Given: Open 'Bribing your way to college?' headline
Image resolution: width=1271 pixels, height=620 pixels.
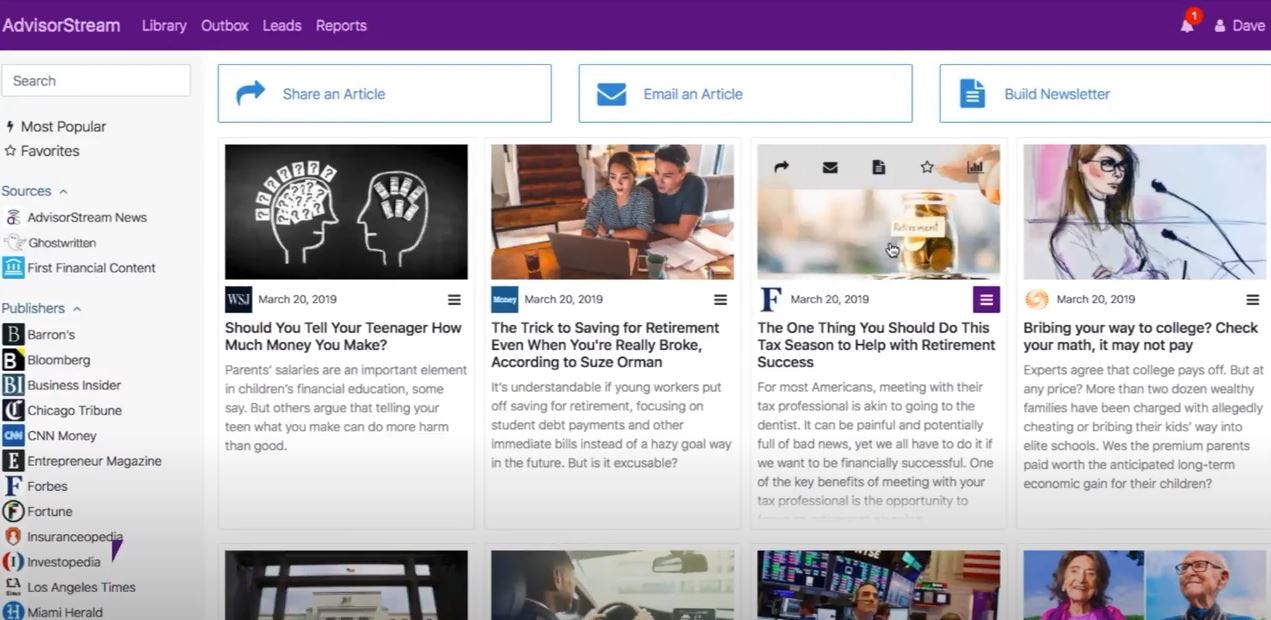Looking at the screenshot, I should 1141,336.
